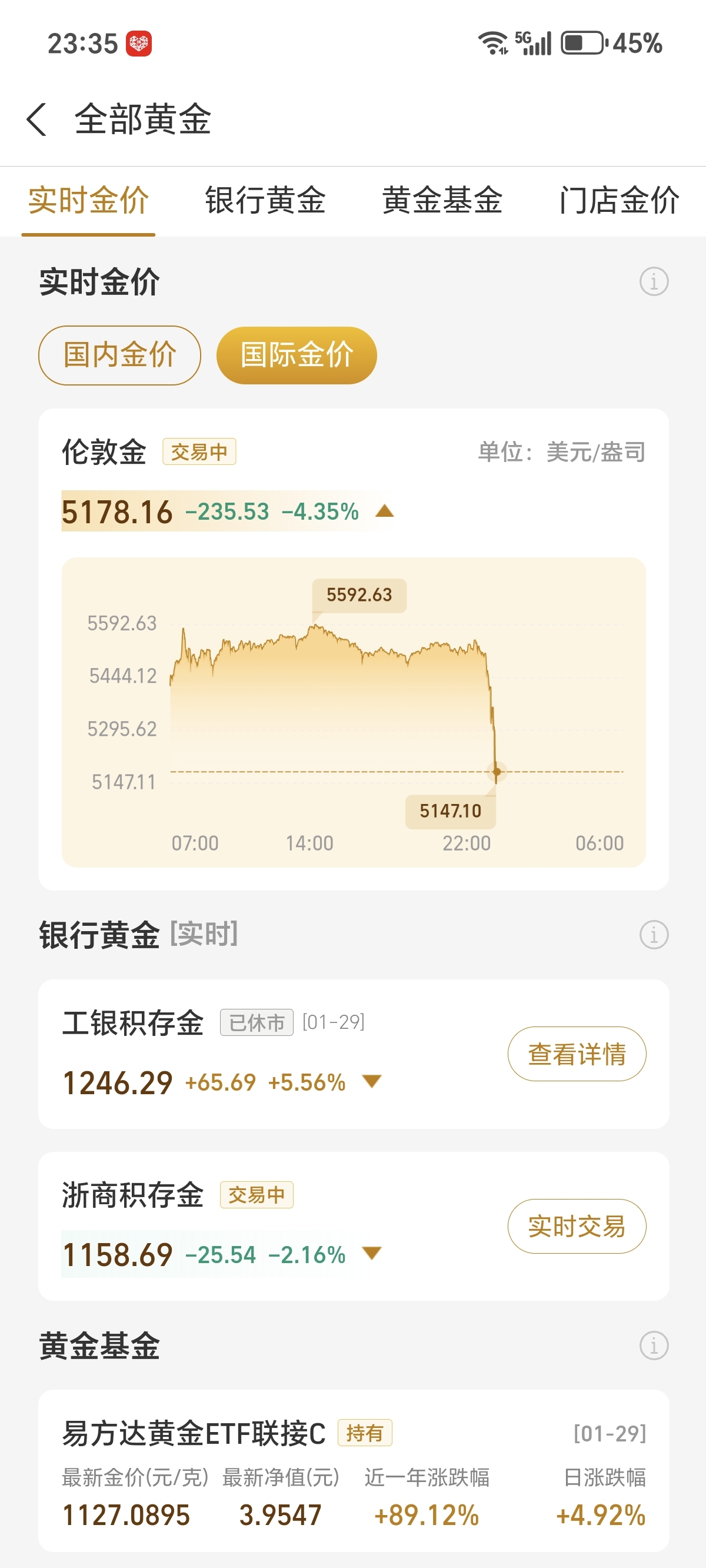Viewport: 706px width, 1568px height.
Task: Tap 实时交易 for 浙商积存金
Action: pos(577,1226)
